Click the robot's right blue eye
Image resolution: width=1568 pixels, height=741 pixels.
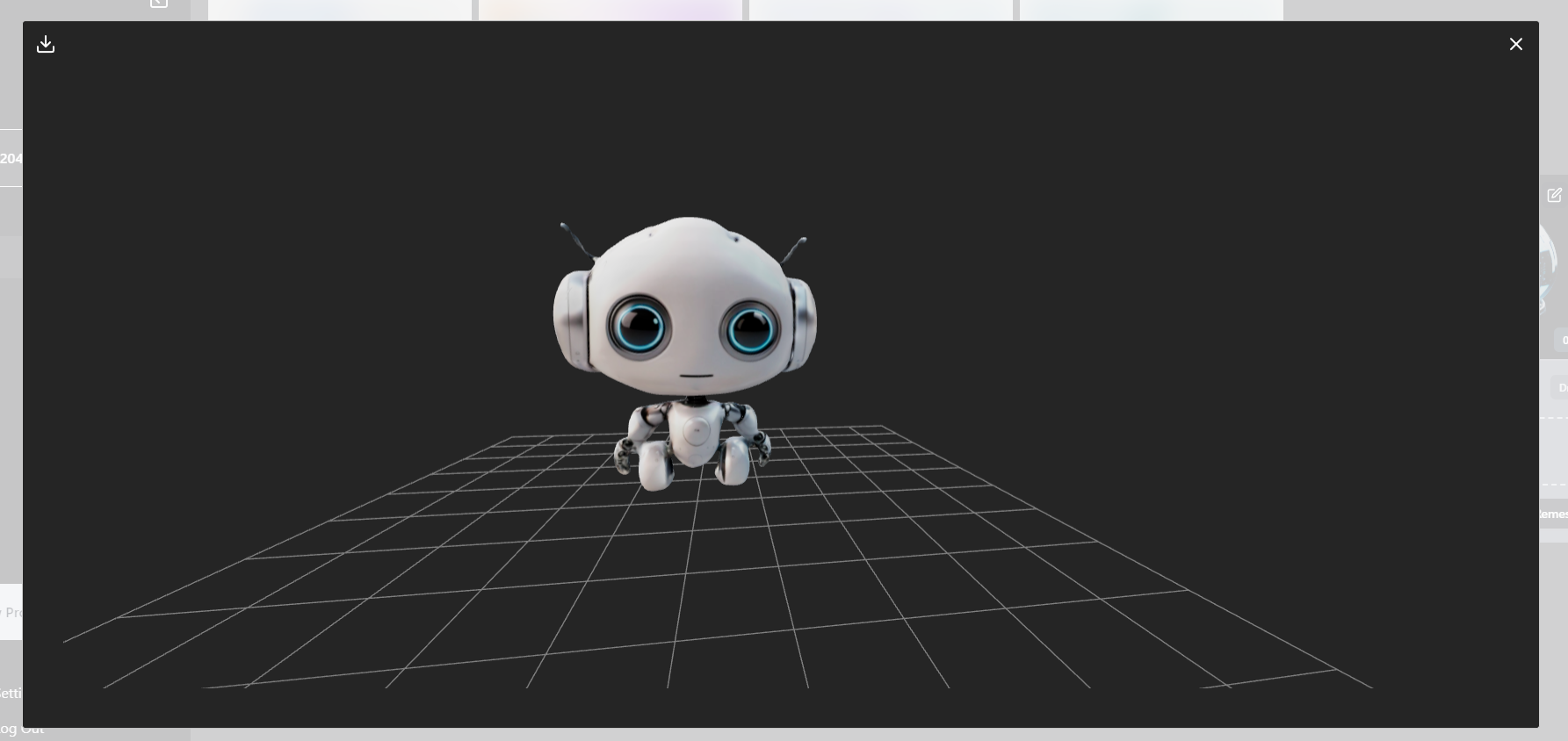coord(750,329)
